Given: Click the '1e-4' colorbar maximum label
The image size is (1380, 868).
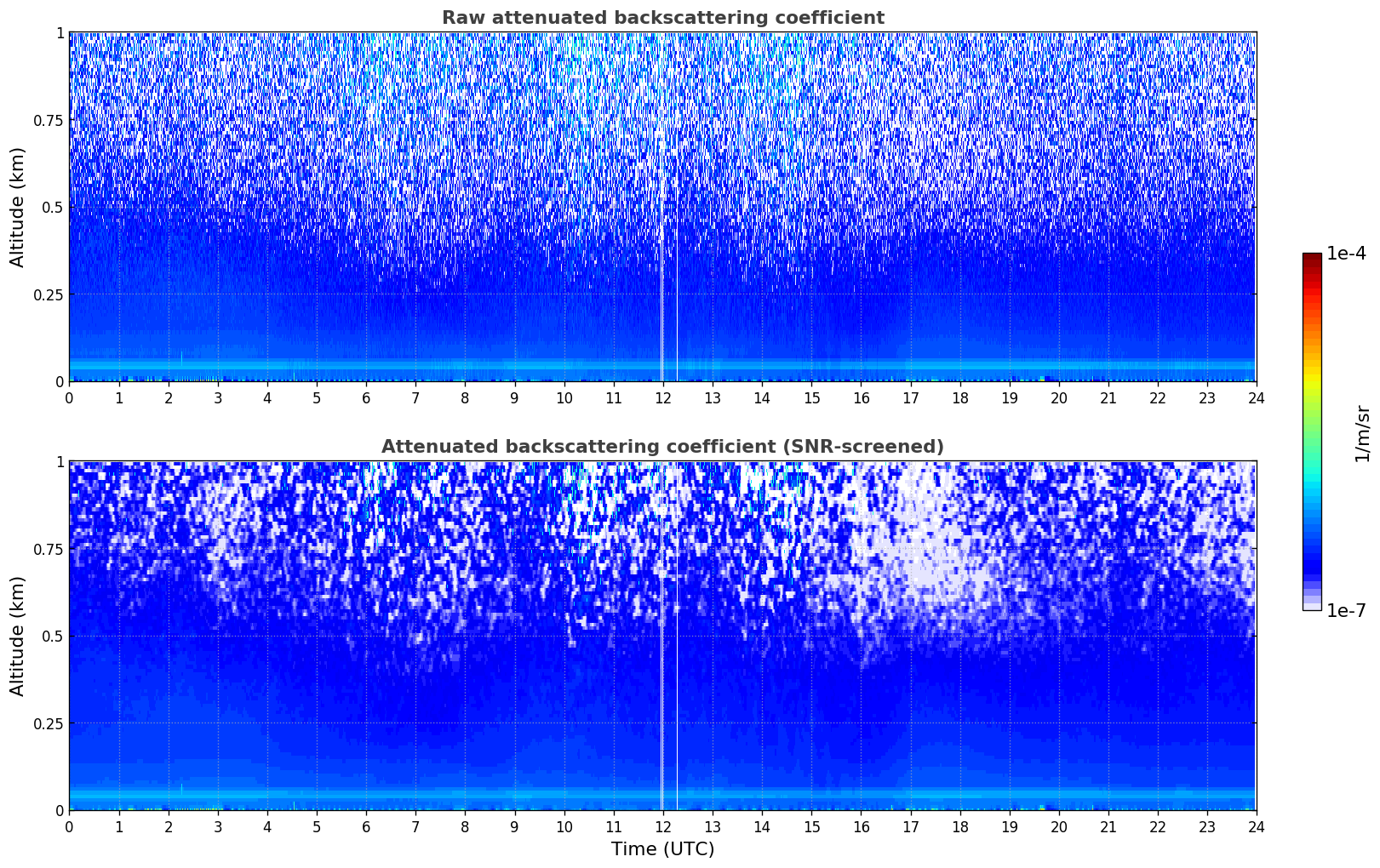Looking at the screenshot, I should tap(1346, 254).
